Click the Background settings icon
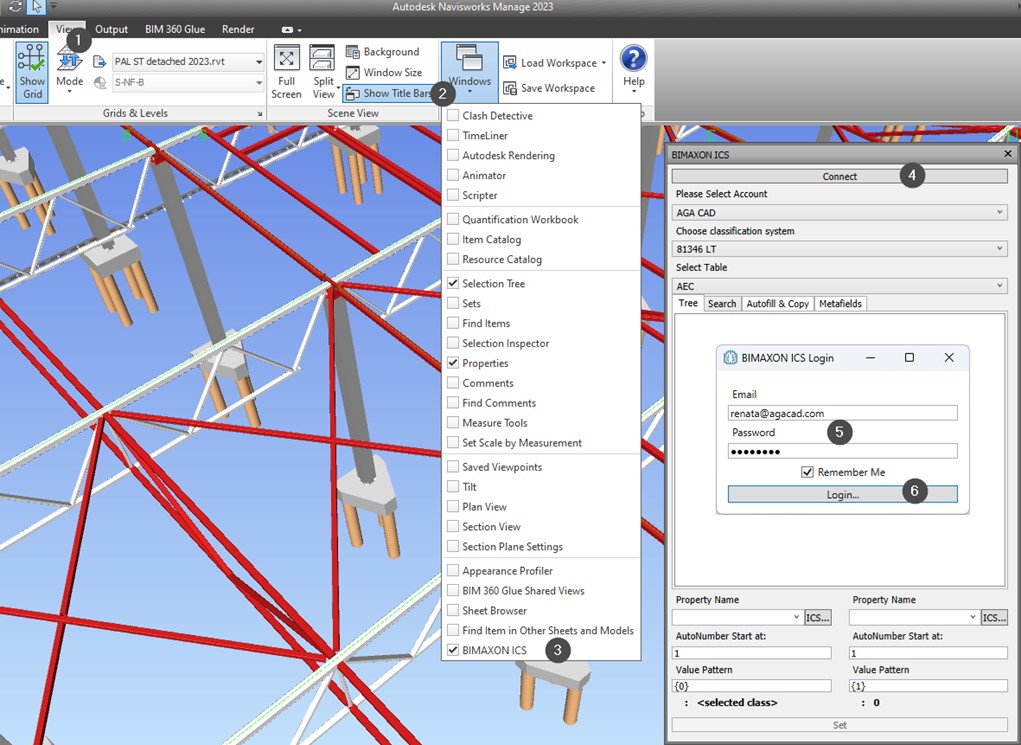This screenshot has width=1021, height=745. tap(352, 51)
